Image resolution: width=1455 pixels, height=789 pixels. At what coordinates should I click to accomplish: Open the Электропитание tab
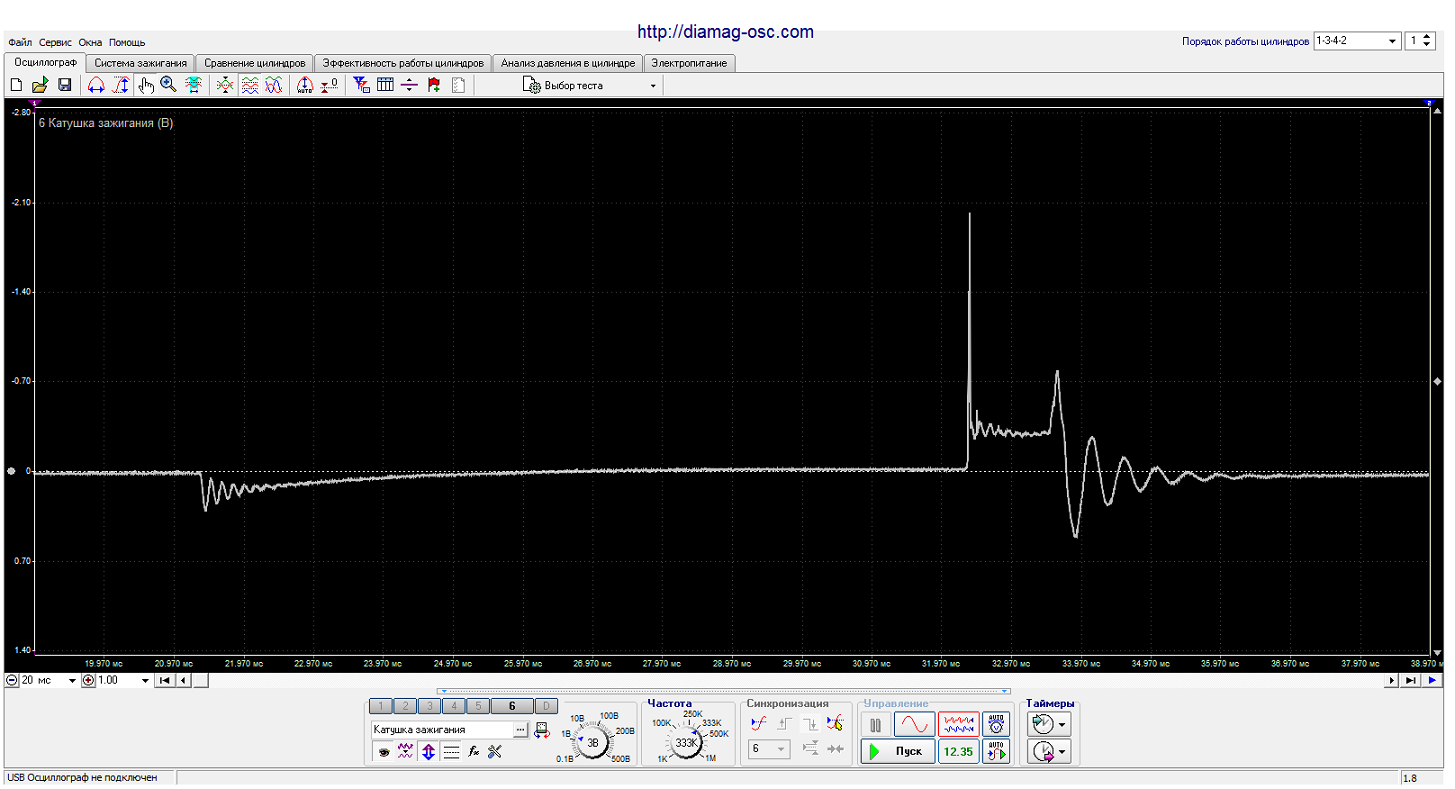(690, 63)
